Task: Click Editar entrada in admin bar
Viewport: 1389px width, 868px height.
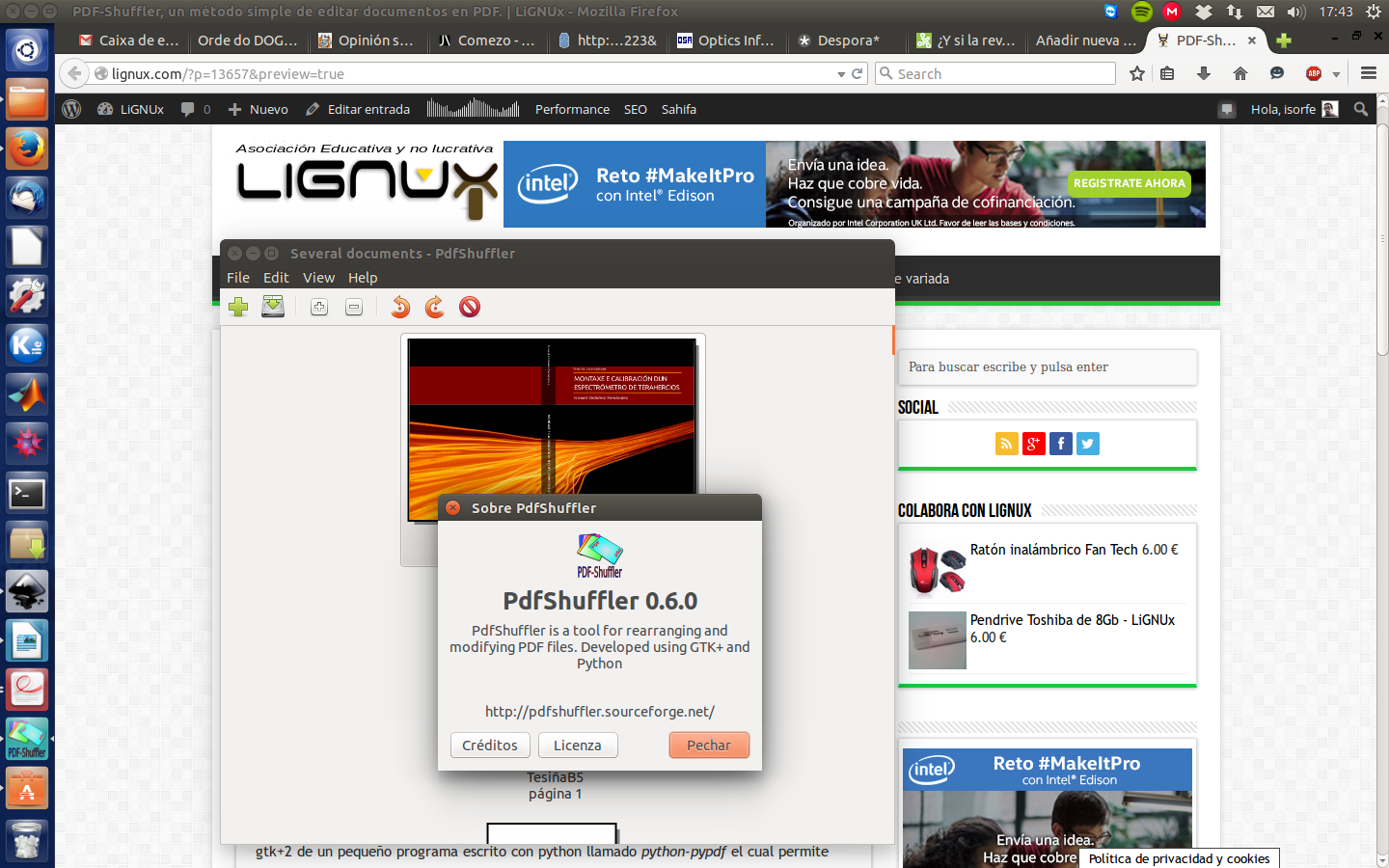Action: coord(358,109)
